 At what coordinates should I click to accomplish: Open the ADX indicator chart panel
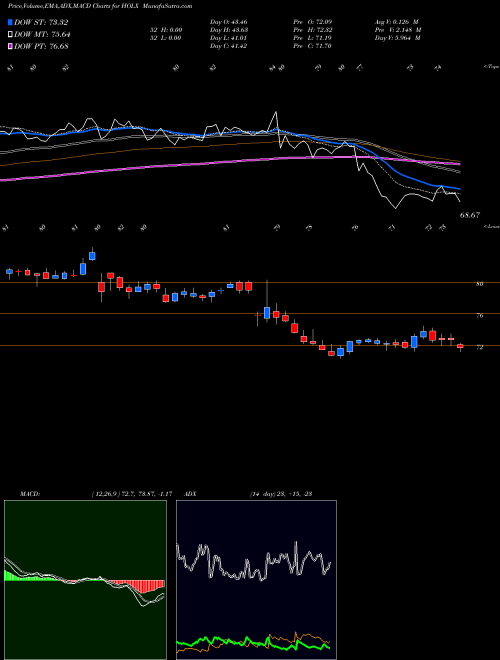pos(256,580)
